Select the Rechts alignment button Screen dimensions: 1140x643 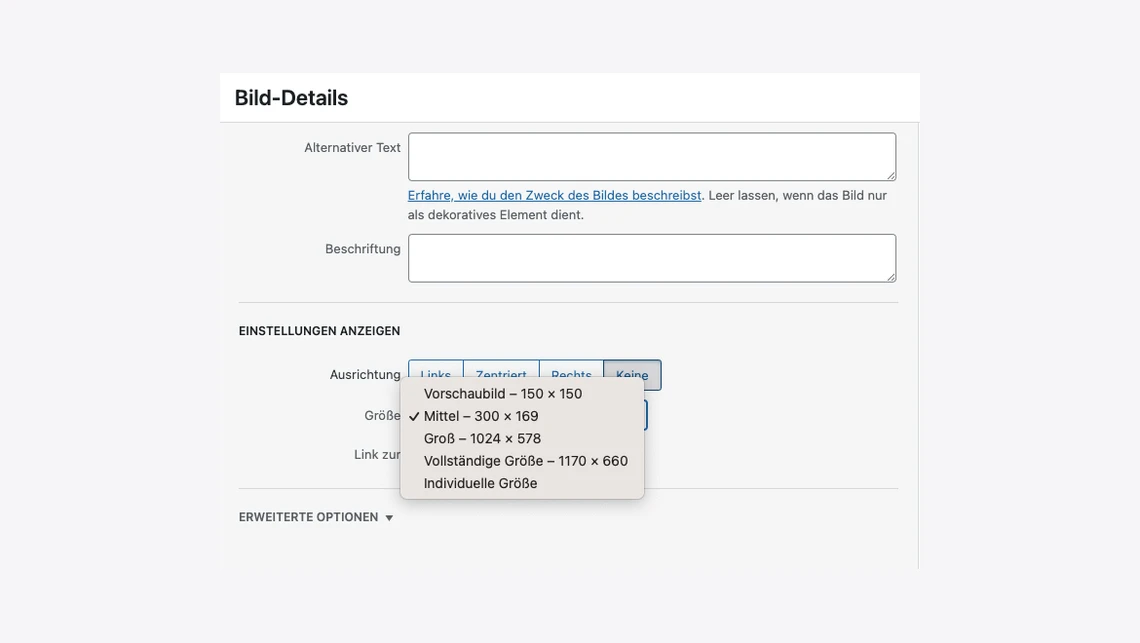pos(571,370)
